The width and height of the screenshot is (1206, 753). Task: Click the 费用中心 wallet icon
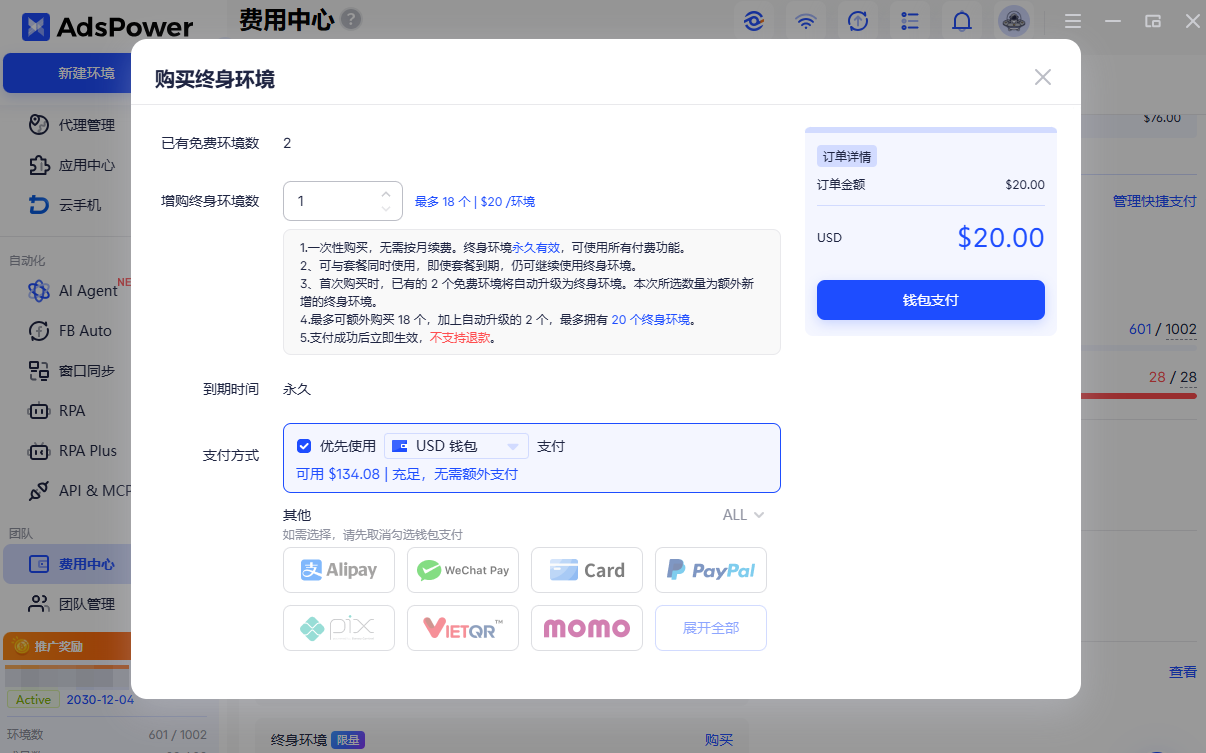(x=39, y=564)
